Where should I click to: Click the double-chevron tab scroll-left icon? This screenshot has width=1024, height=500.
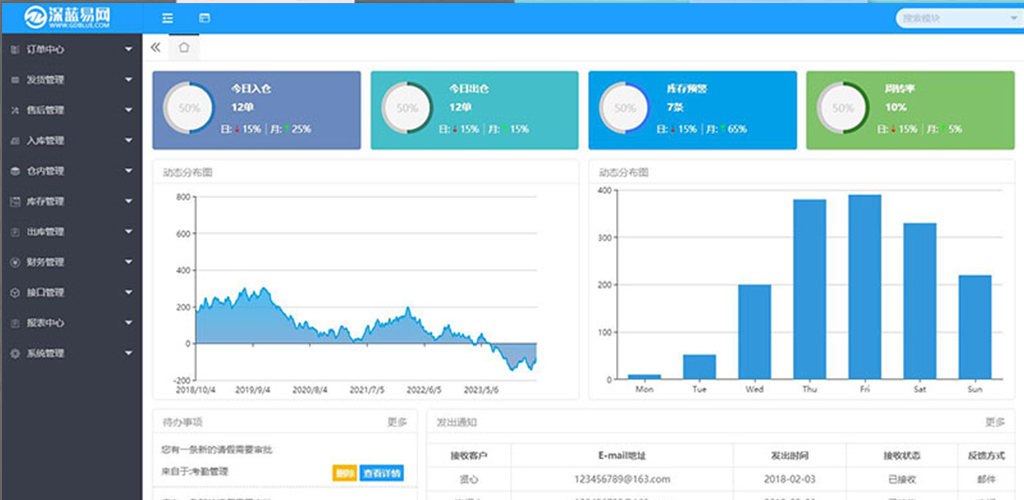(x=155, y=47)
